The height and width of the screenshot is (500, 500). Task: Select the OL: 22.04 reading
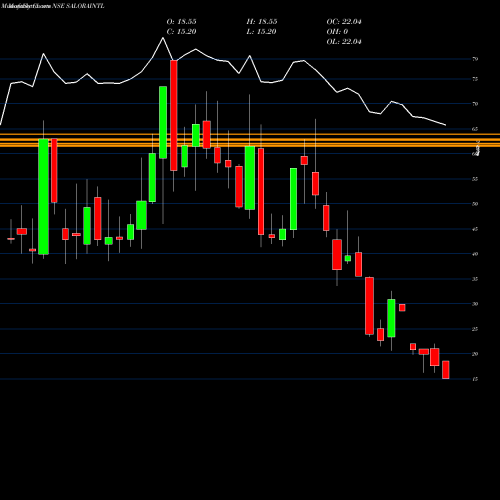(x=344, y=42)
